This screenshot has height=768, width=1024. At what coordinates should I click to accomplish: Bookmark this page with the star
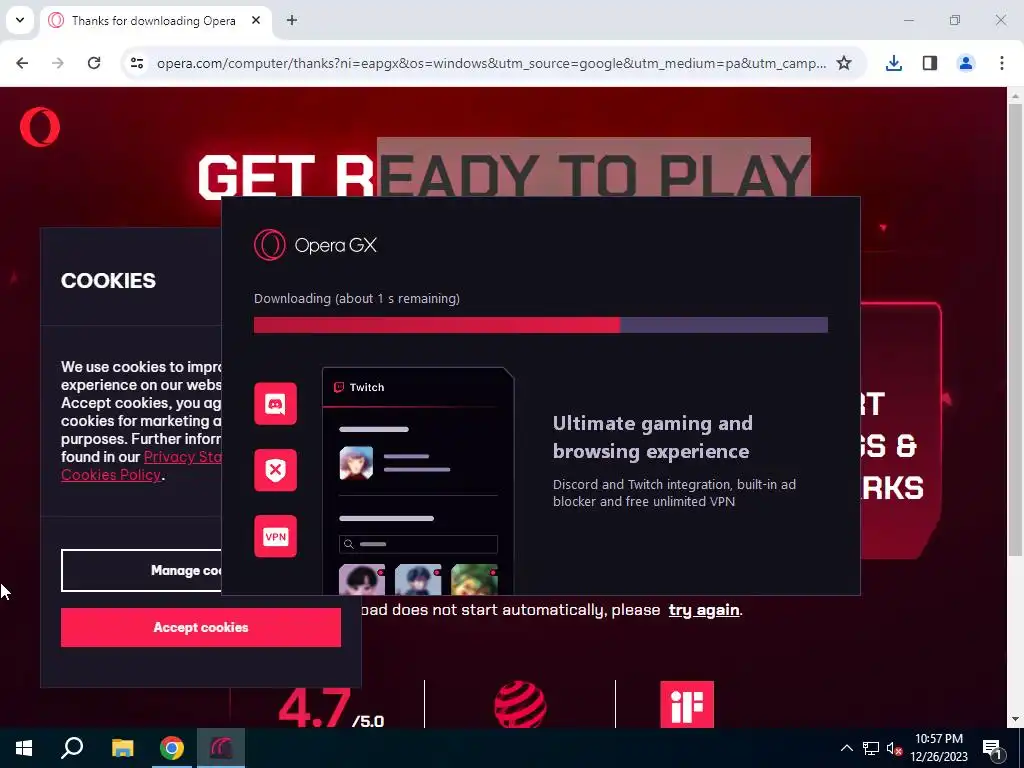pos(844,63)
